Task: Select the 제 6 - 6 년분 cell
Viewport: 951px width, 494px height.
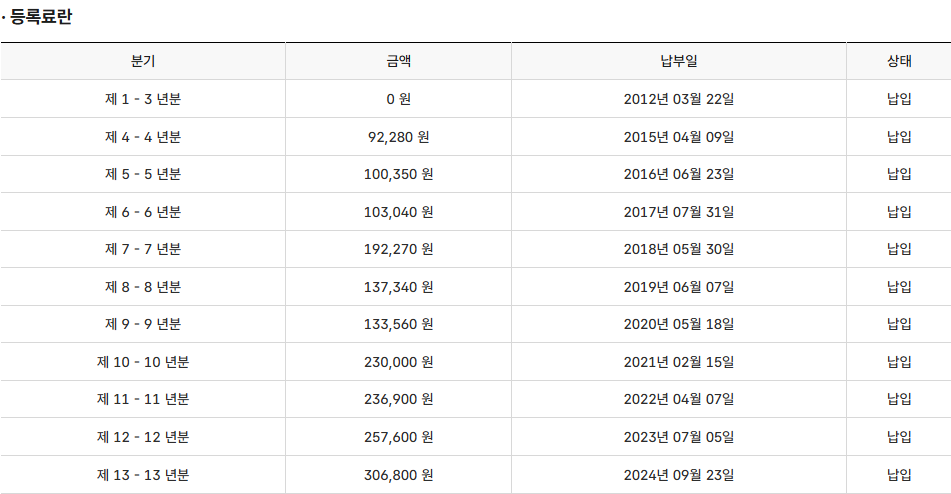Action: [143, 212]
